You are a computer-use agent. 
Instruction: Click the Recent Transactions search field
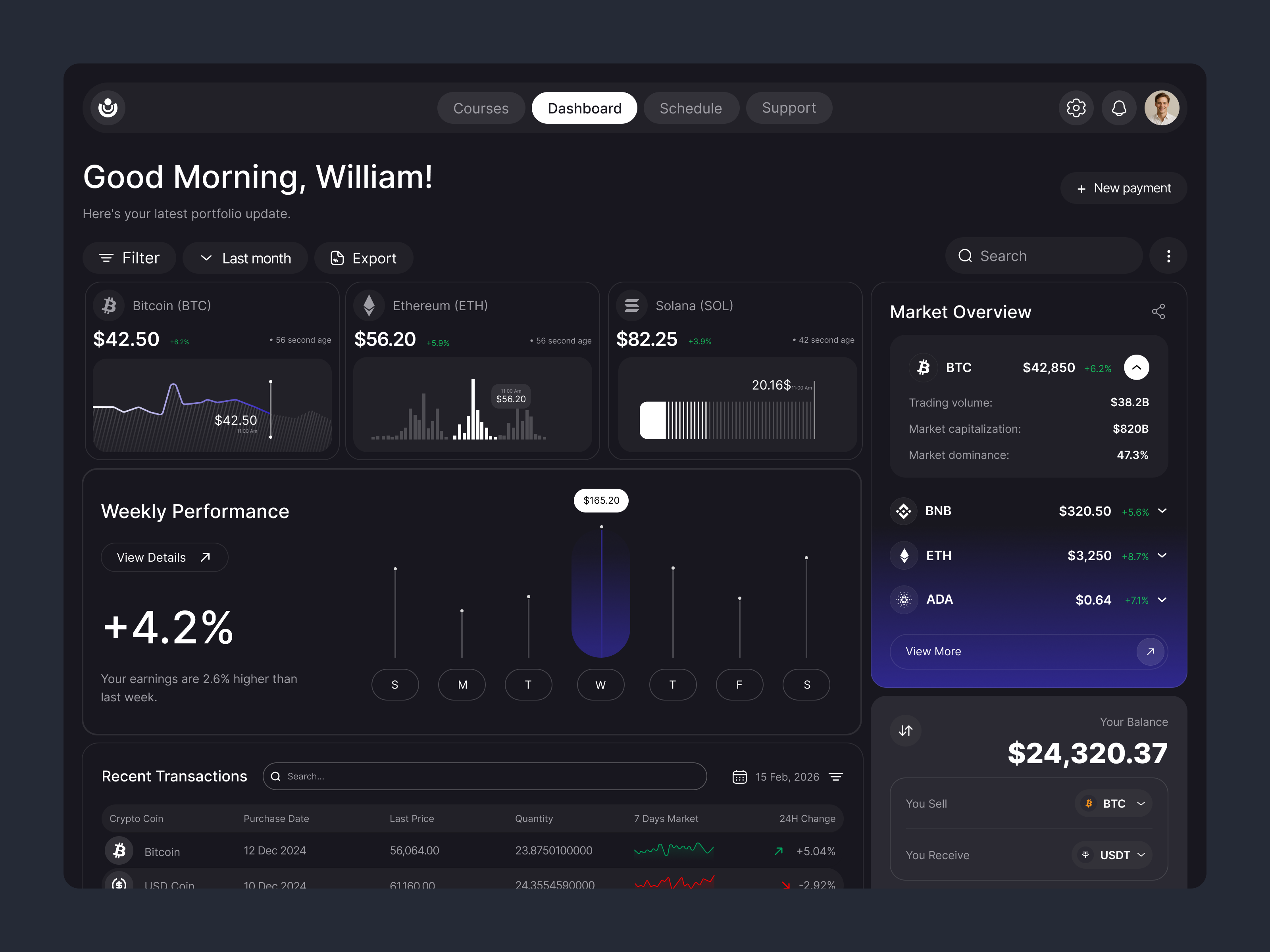(485, 776)
